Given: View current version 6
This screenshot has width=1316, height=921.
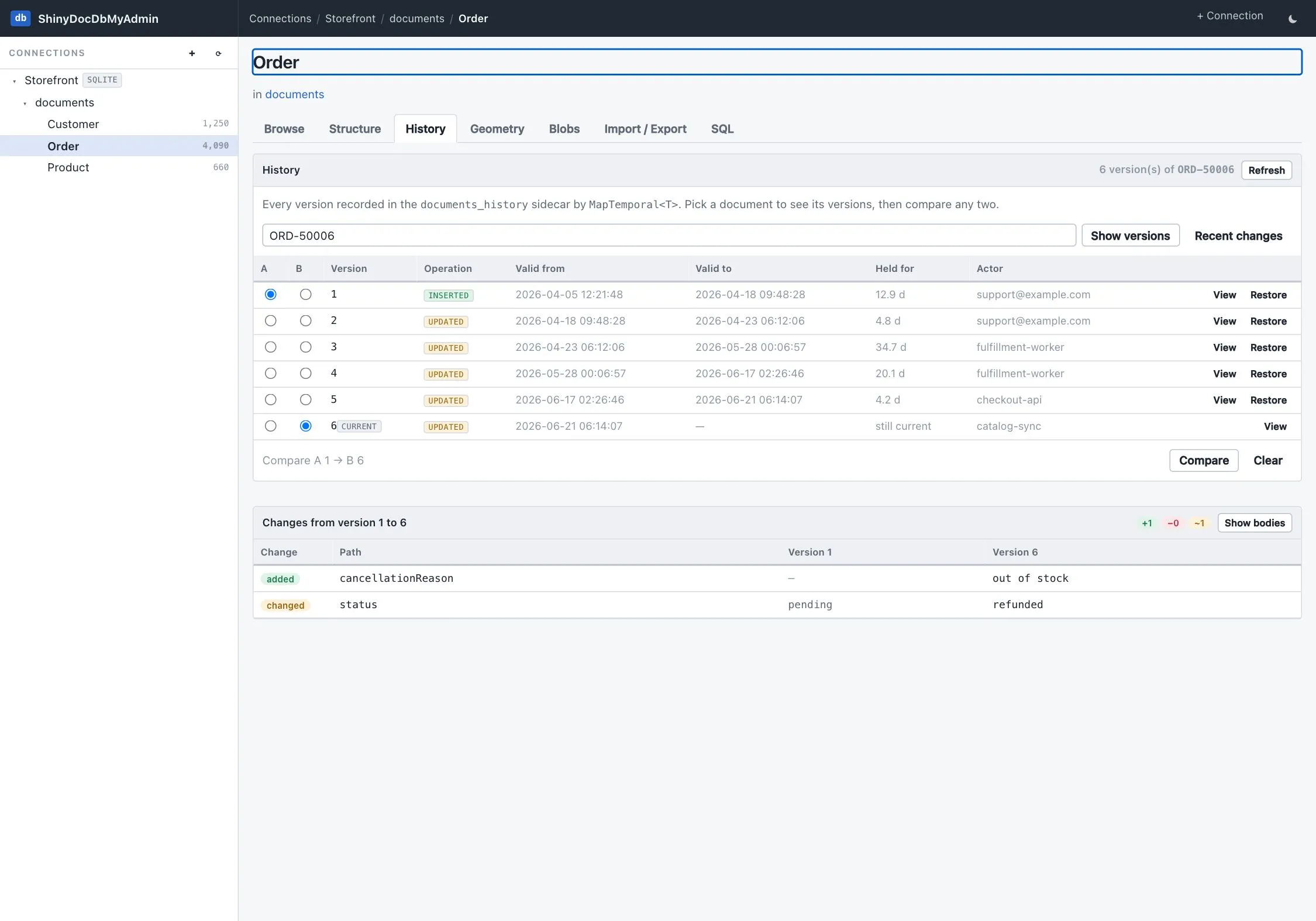Looking at the screenshot, I should (x=1275, y=426).
